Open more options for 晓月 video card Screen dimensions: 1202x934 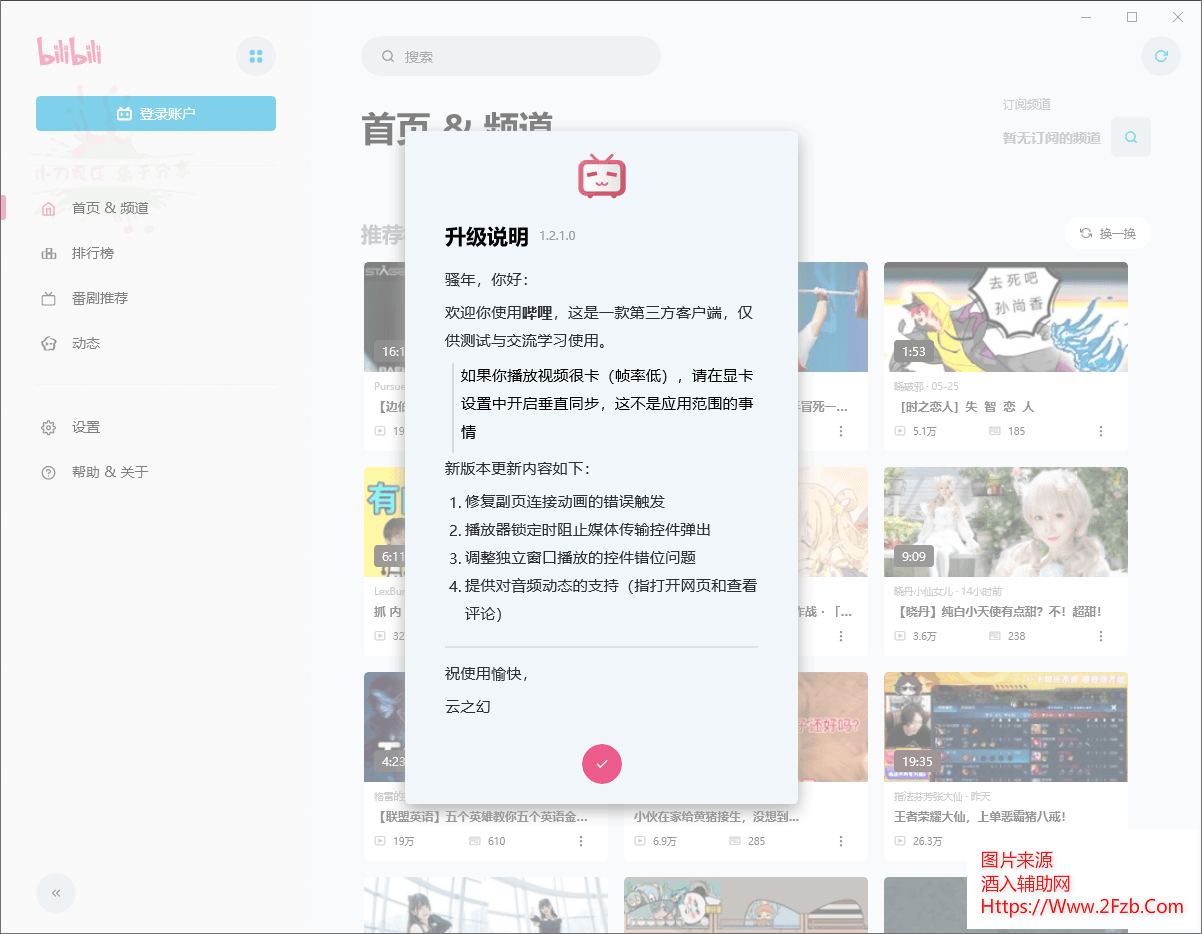(1100, 636)
